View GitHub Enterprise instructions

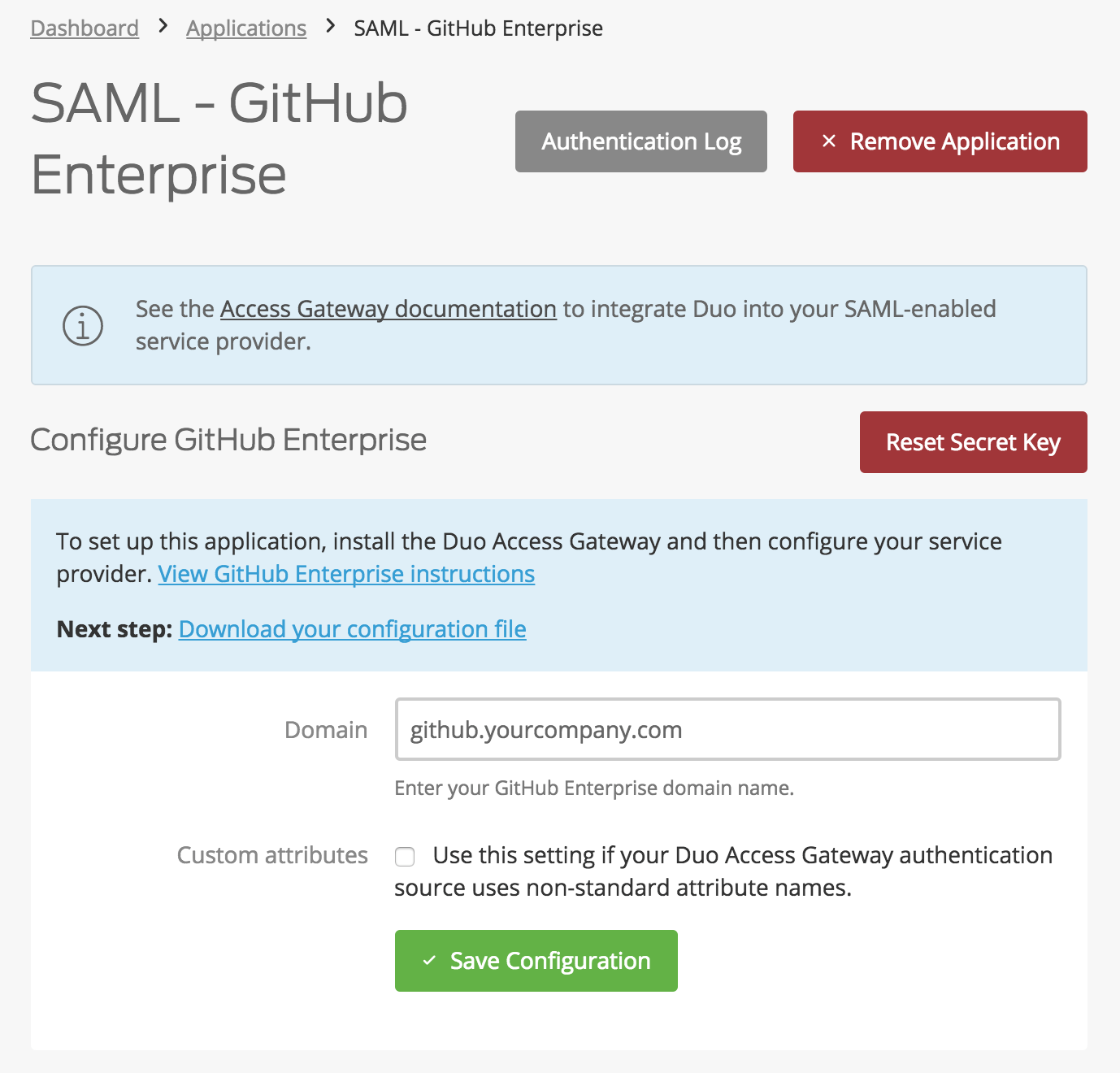[x=346, y=574]
